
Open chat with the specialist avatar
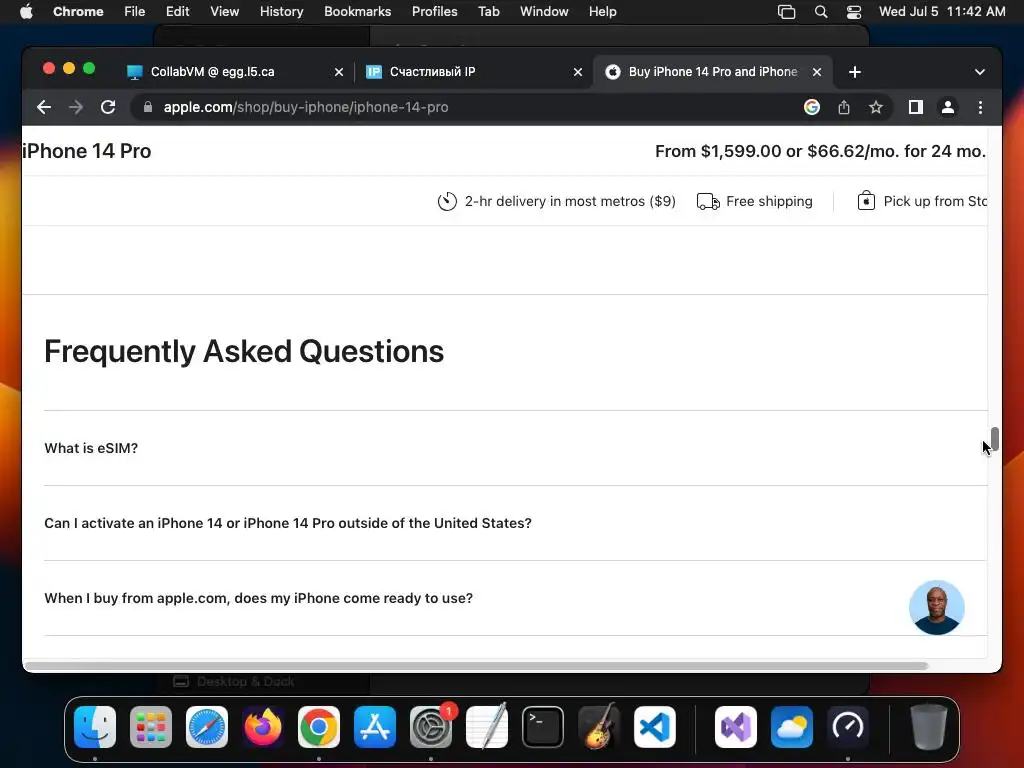point(936,607)
